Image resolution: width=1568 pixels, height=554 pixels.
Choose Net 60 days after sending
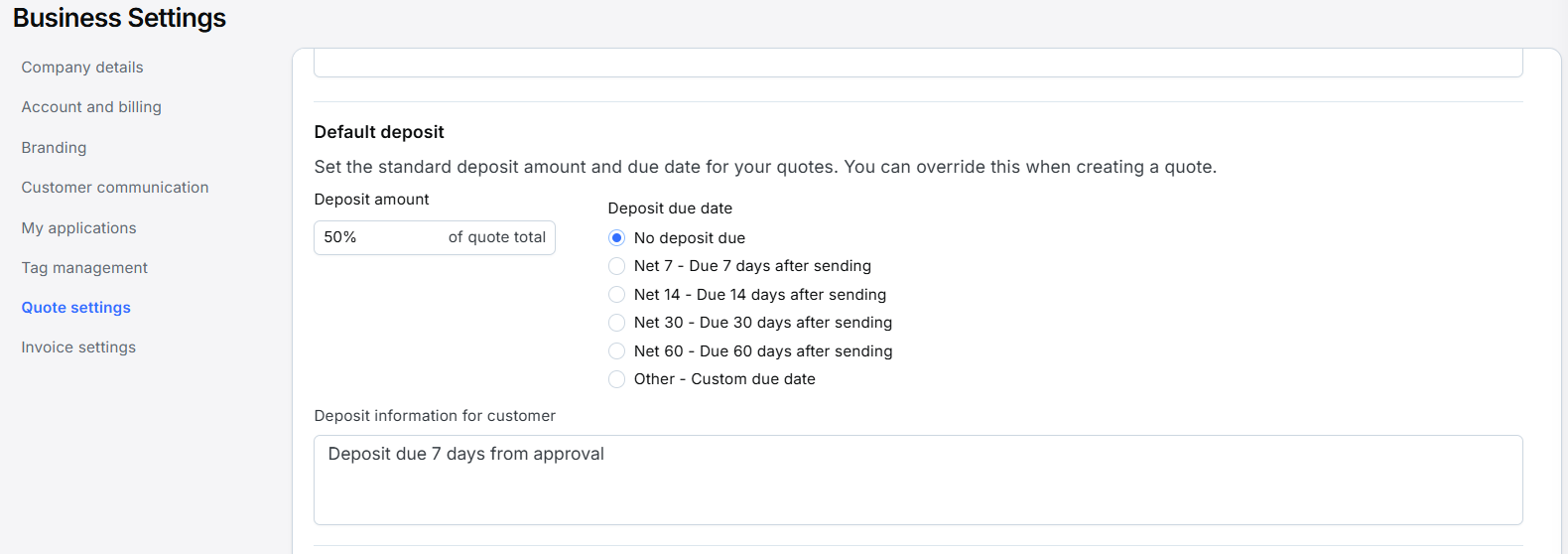[x=616, y=351]
